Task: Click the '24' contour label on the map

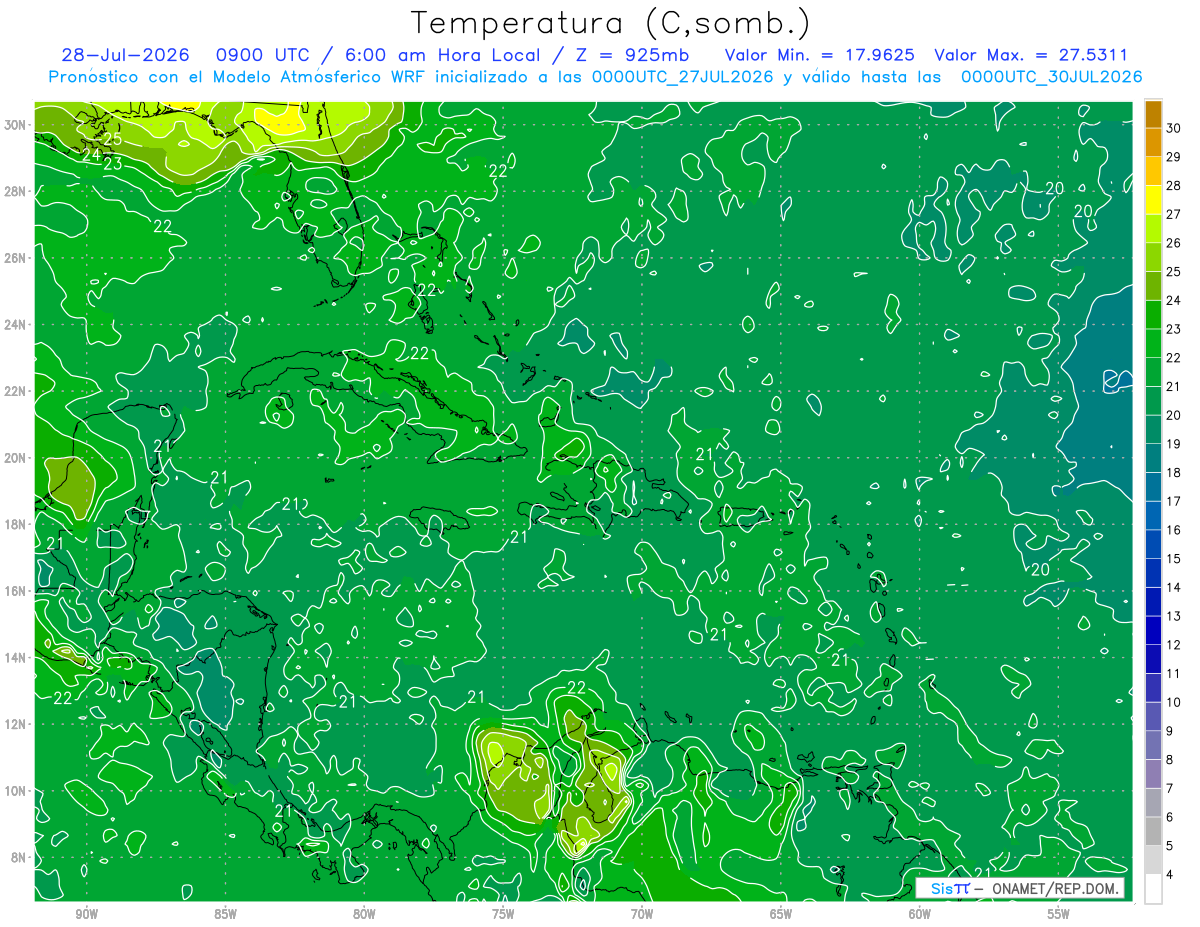Action: [91, 156]
